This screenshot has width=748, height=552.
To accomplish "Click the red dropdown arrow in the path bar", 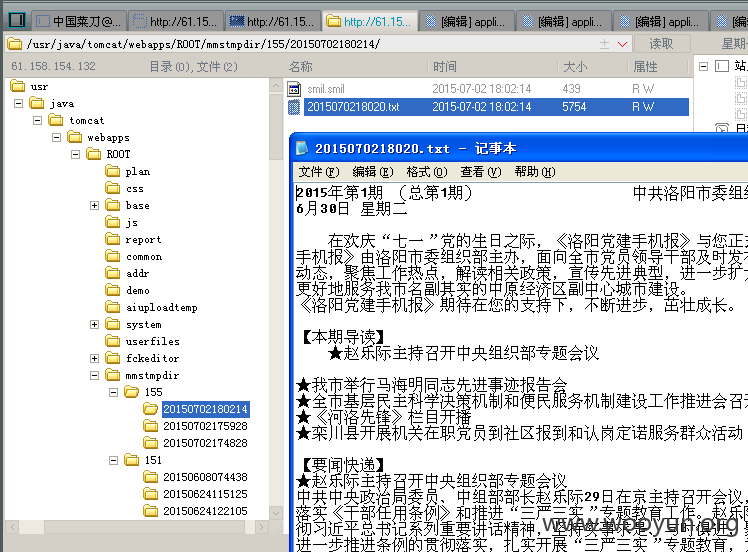I will (622, 44).
